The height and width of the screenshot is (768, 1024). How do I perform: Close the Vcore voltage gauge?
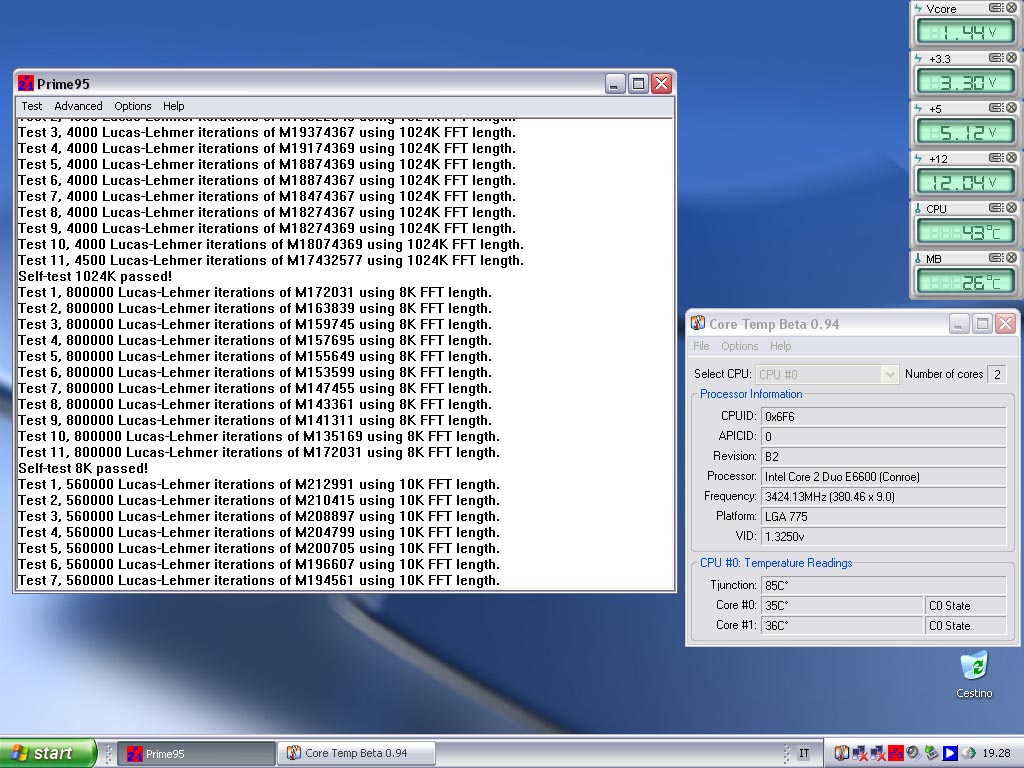coord(1011,8)
